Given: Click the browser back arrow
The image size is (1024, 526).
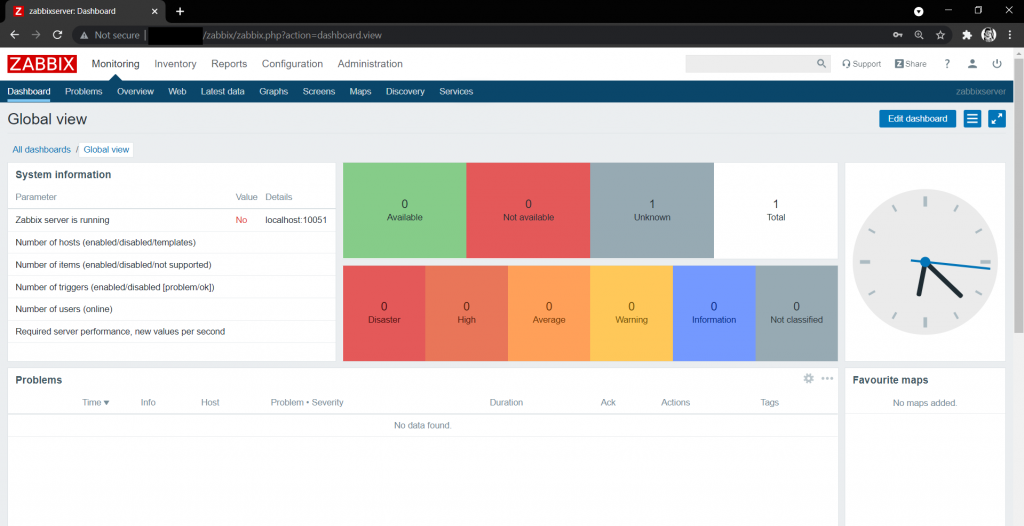Looking at the screenshot, I should pos(14,35).
